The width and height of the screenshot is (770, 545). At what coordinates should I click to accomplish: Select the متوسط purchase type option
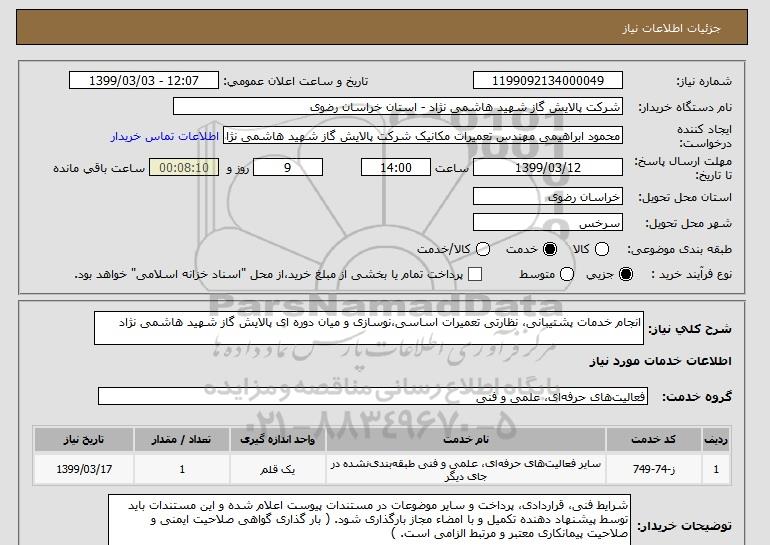point(567,274)
